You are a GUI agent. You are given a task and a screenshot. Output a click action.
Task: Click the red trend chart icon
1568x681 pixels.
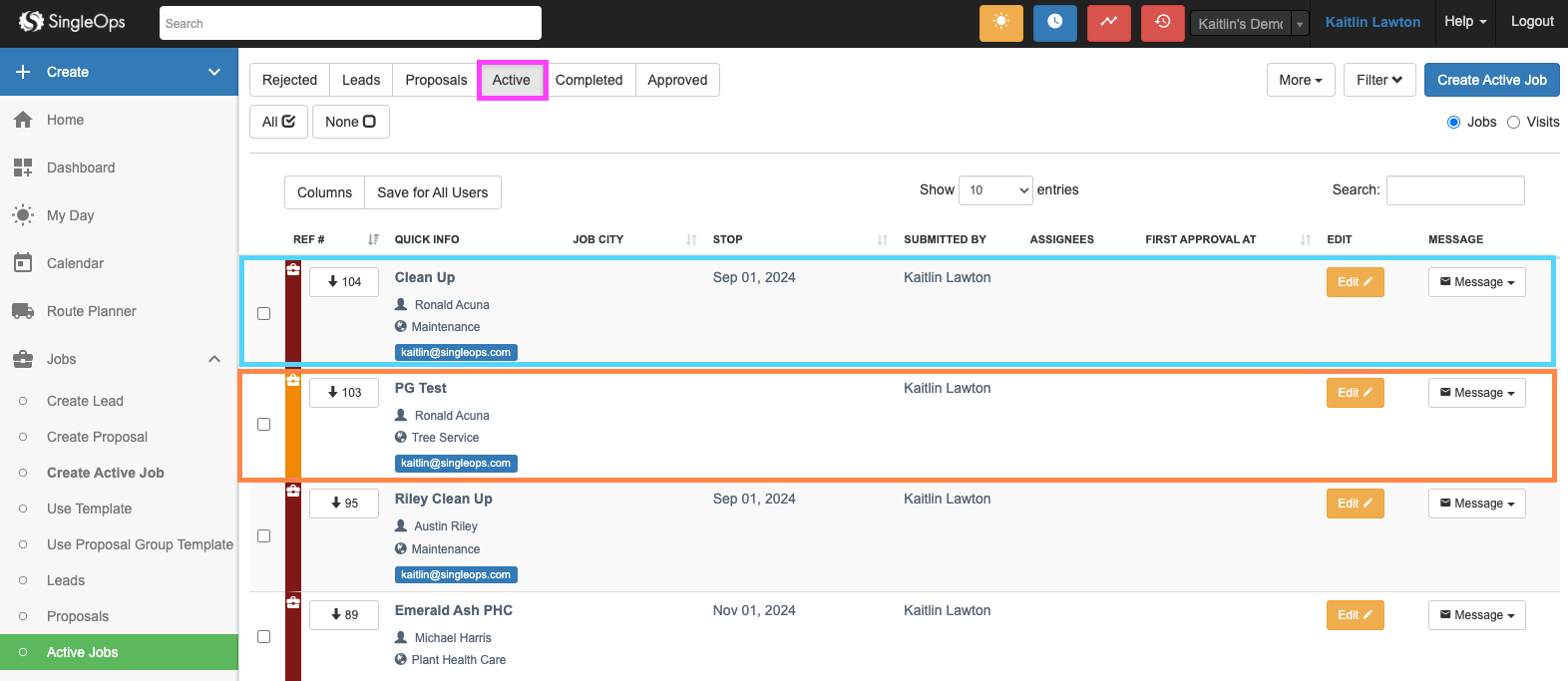(x=1108, y=22)
